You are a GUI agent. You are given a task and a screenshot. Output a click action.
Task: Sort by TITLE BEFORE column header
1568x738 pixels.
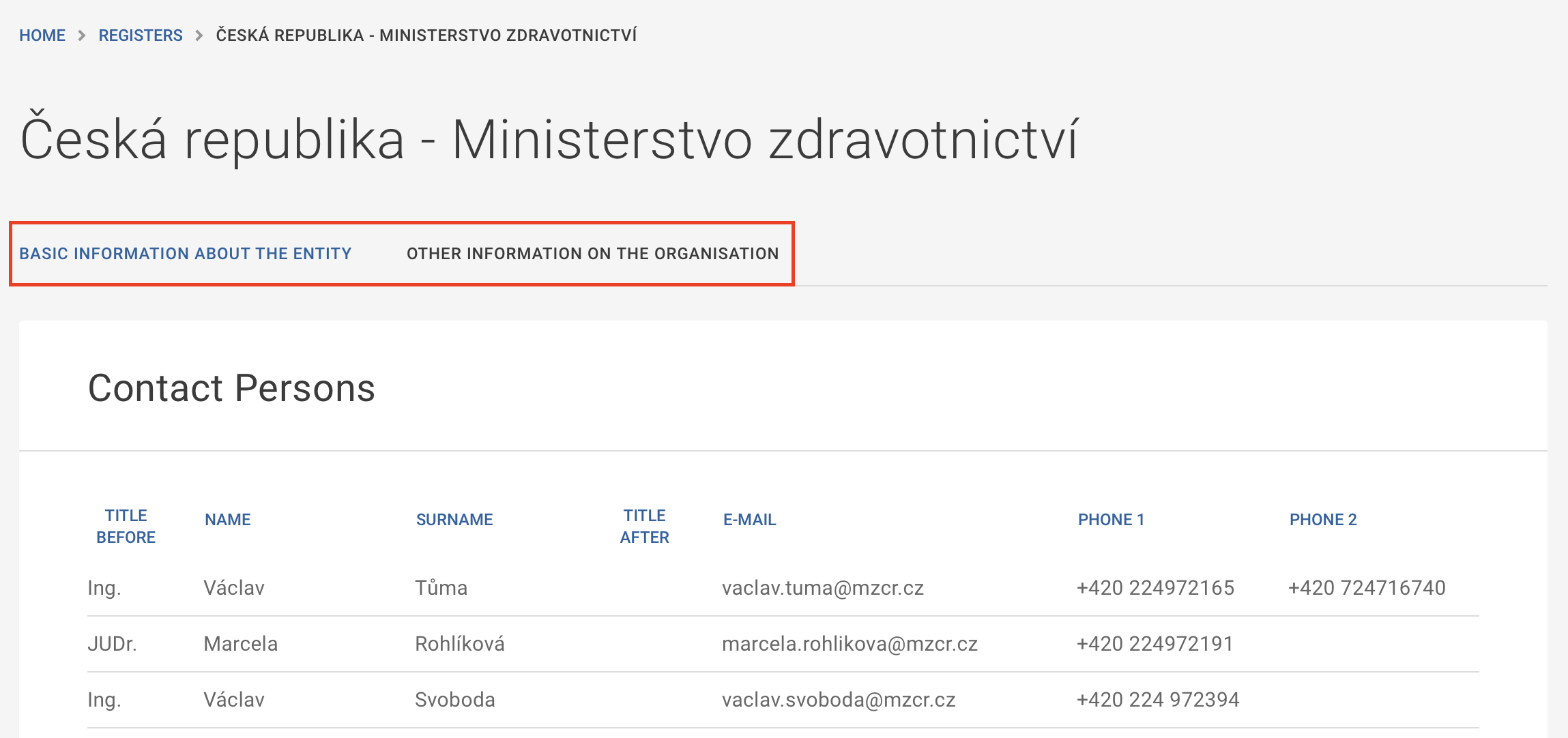(x=126, y=526)
